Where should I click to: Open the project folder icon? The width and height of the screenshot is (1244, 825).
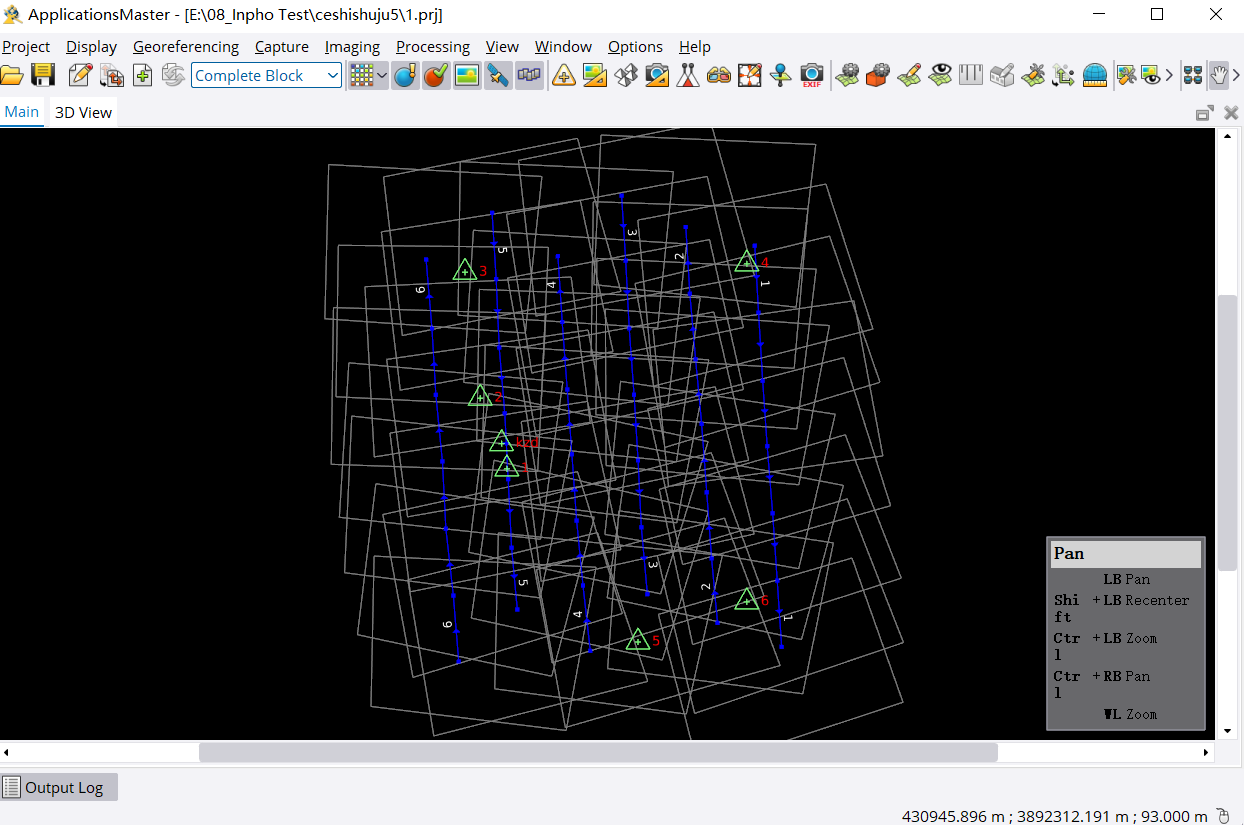[12, 75]
